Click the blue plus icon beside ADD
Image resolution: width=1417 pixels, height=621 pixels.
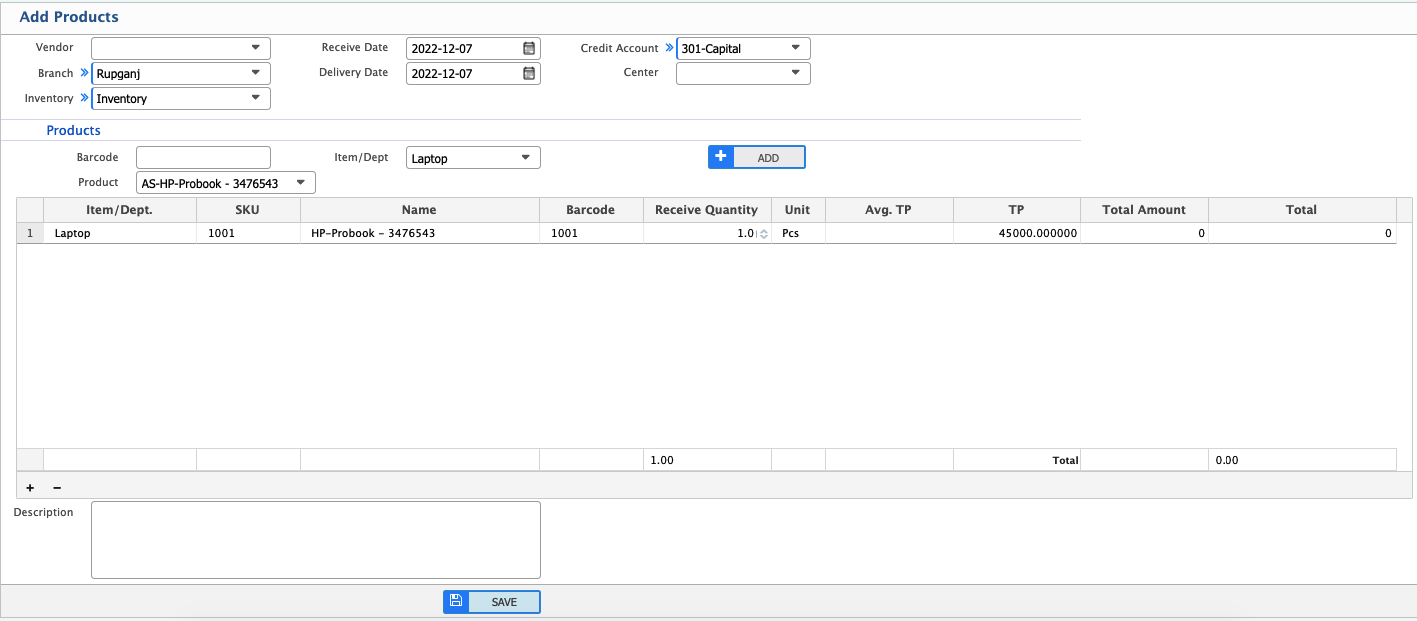720,156
